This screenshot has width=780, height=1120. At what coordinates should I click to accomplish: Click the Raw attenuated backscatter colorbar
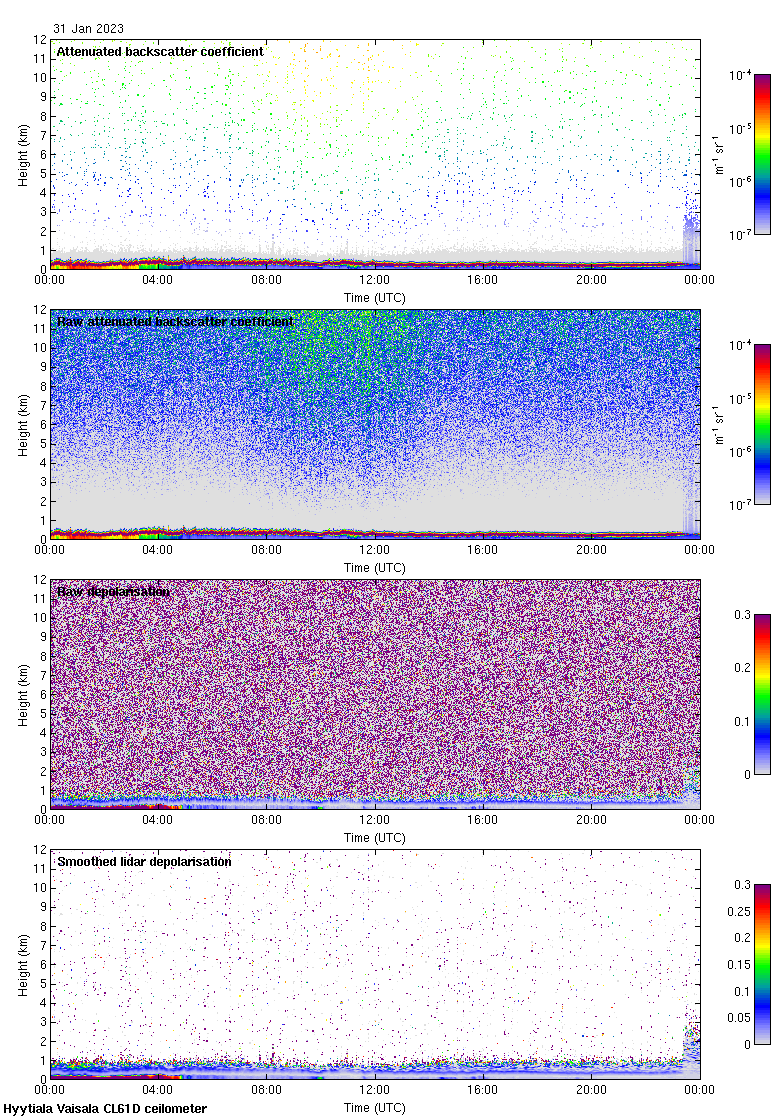(762, 424)
